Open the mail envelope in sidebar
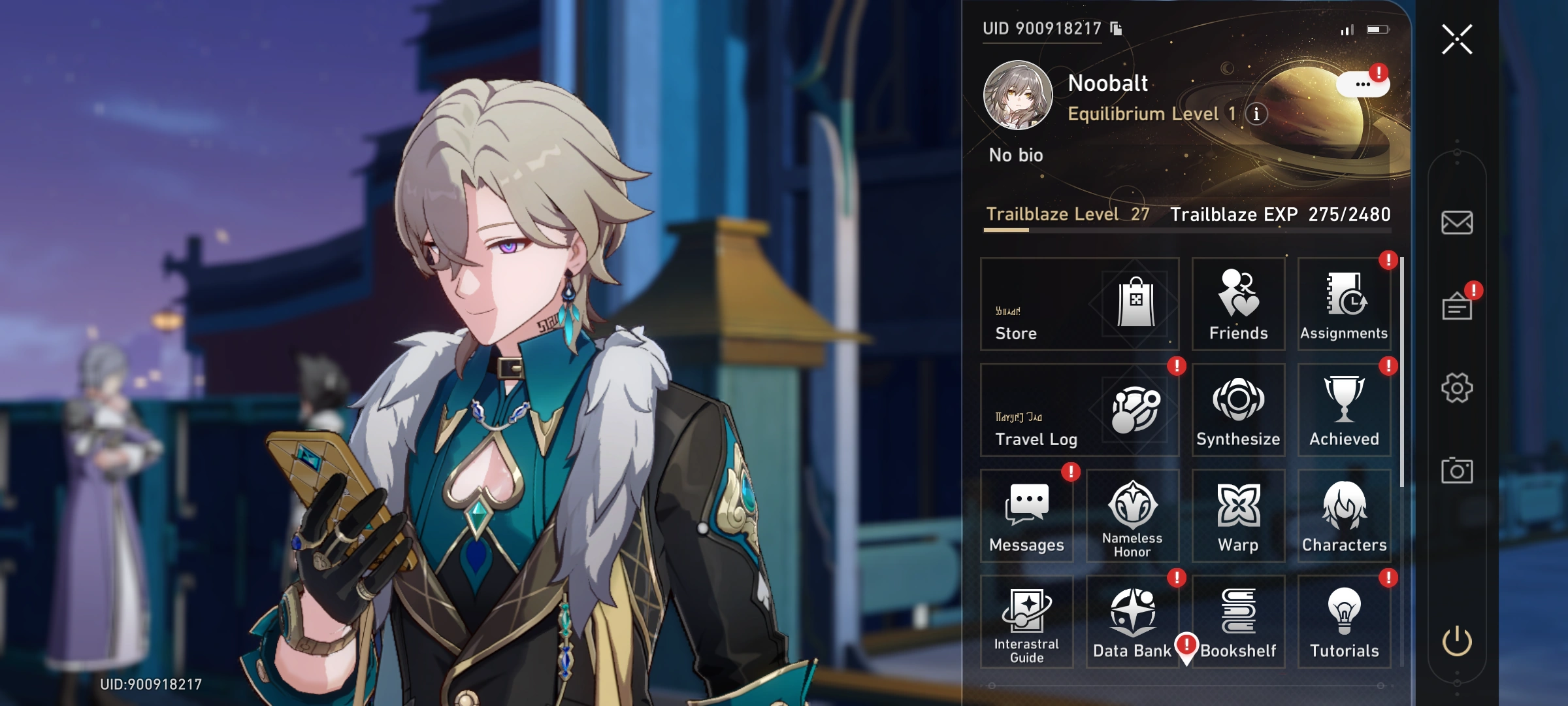This screenshot has width=1568, height=706. 1457,222
